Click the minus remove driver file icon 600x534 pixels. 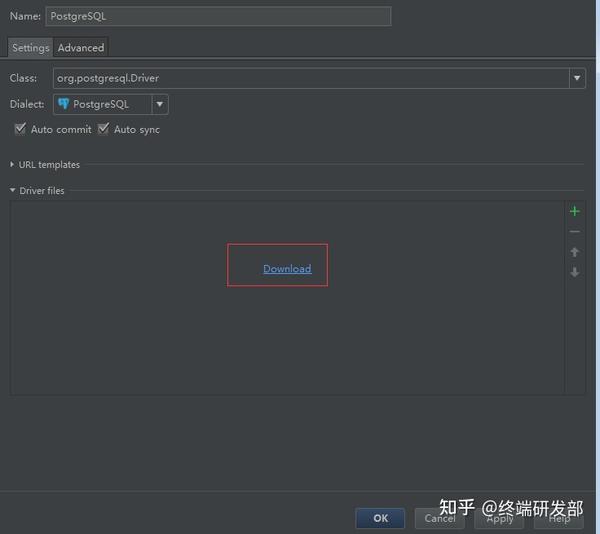click(574, 231)
